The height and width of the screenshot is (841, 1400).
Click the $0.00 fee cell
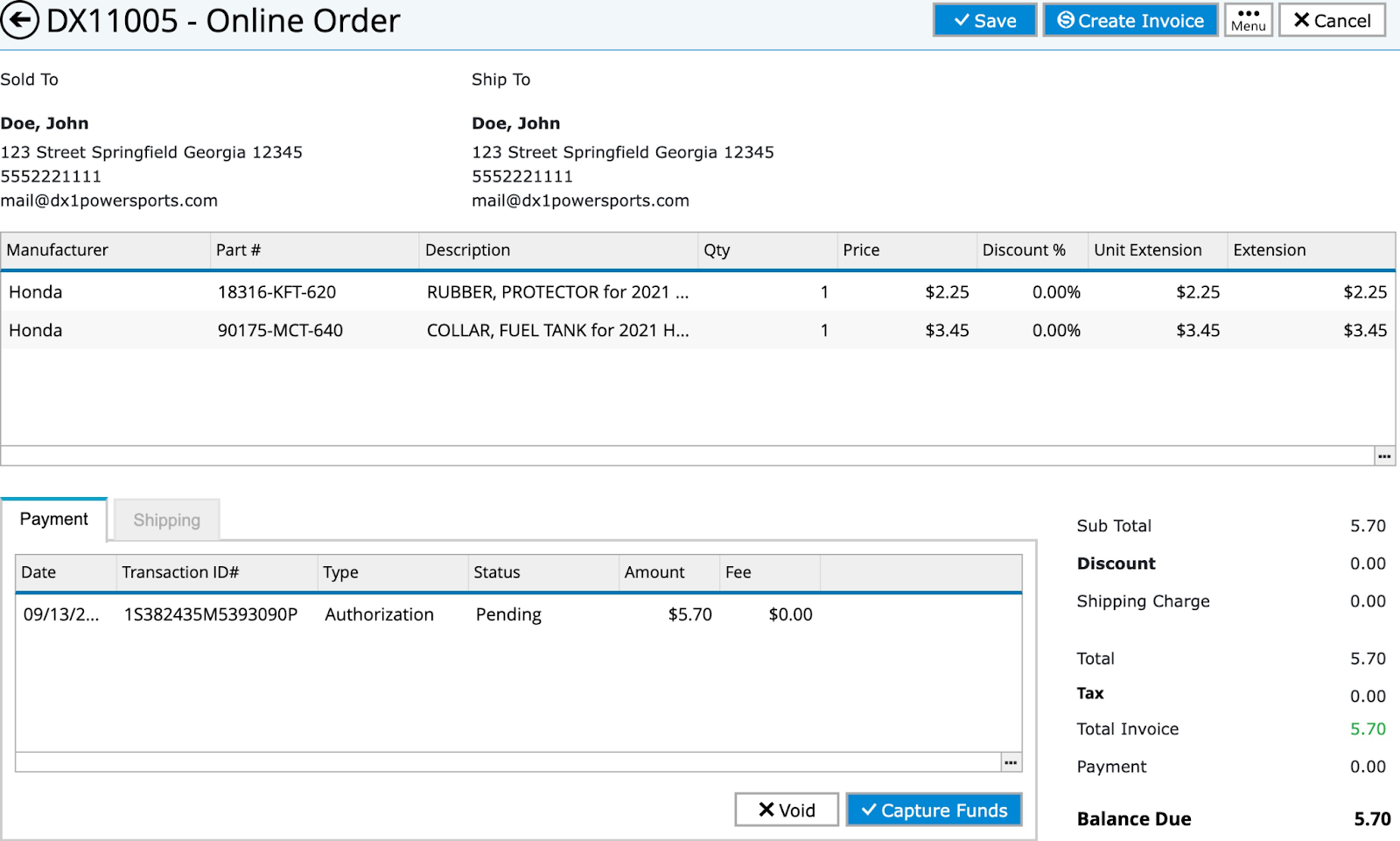[x=790, y=615]
